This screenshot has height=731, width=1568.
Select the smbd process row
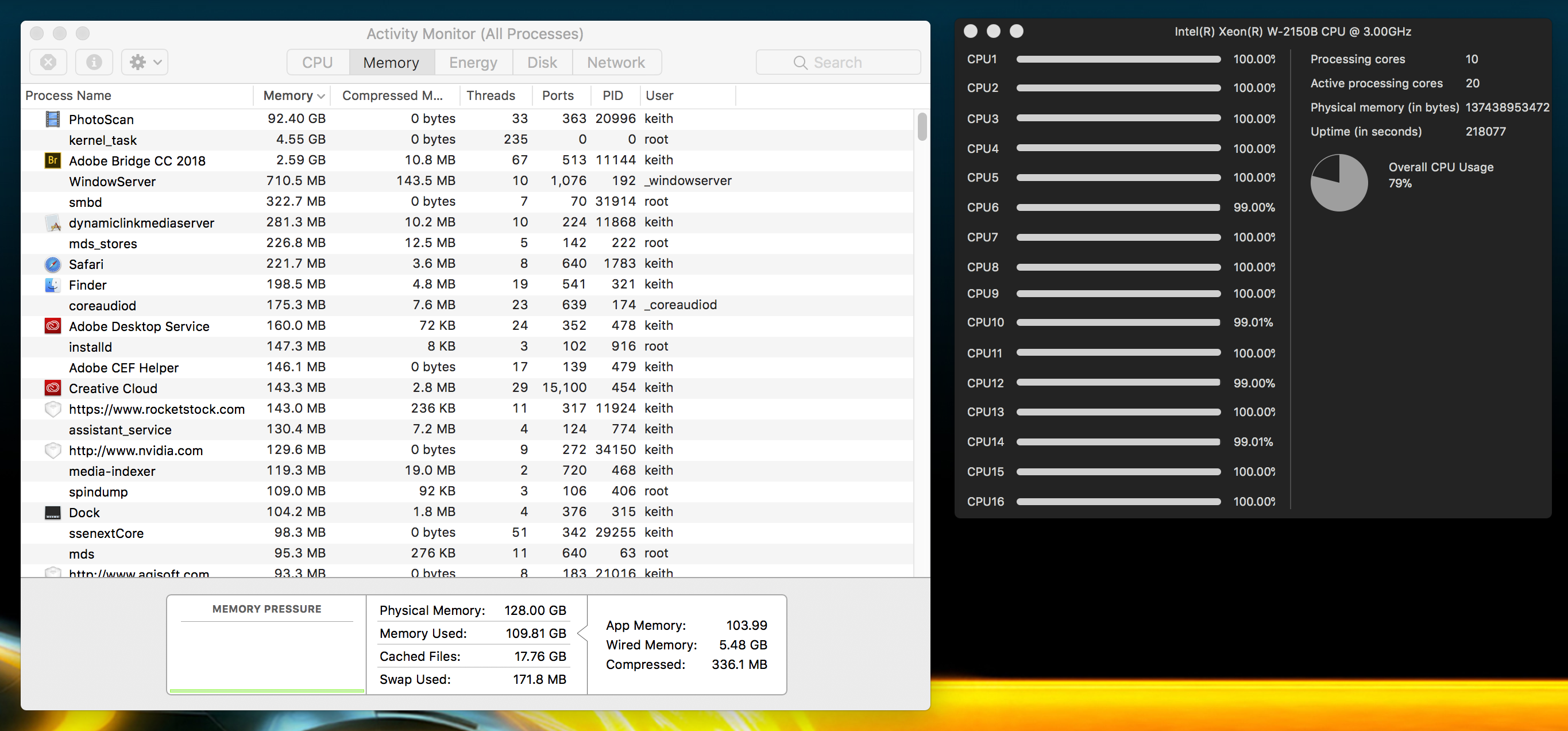(x=467, y=202)
